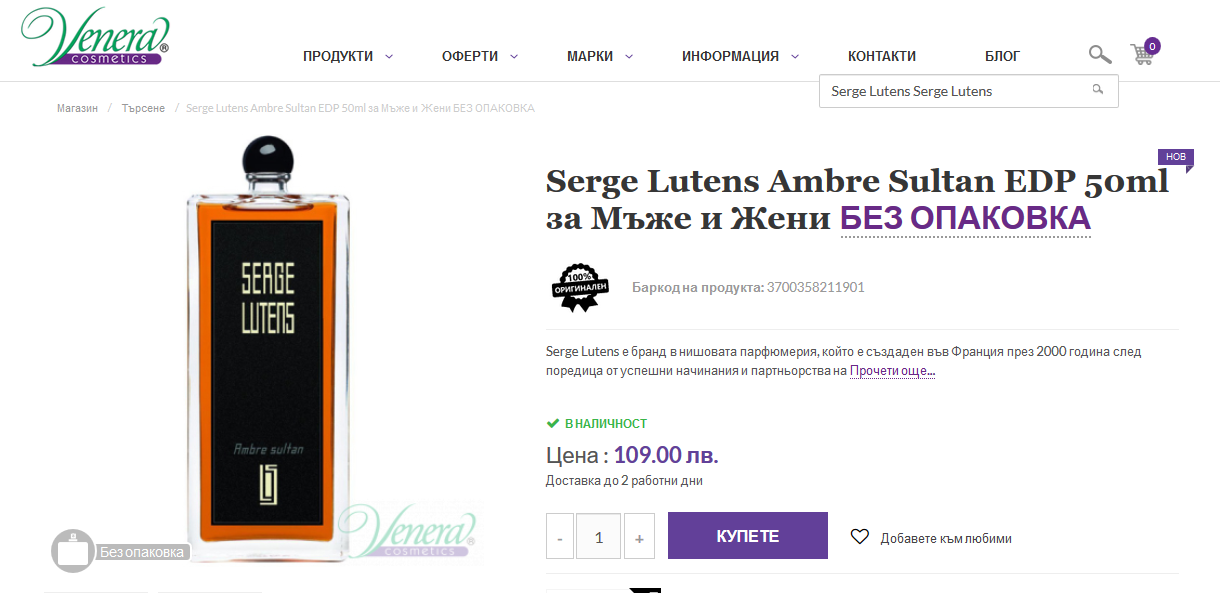1220x593 pixels.
Task: Click the Прочети още link
Action: tap(892, 371)
